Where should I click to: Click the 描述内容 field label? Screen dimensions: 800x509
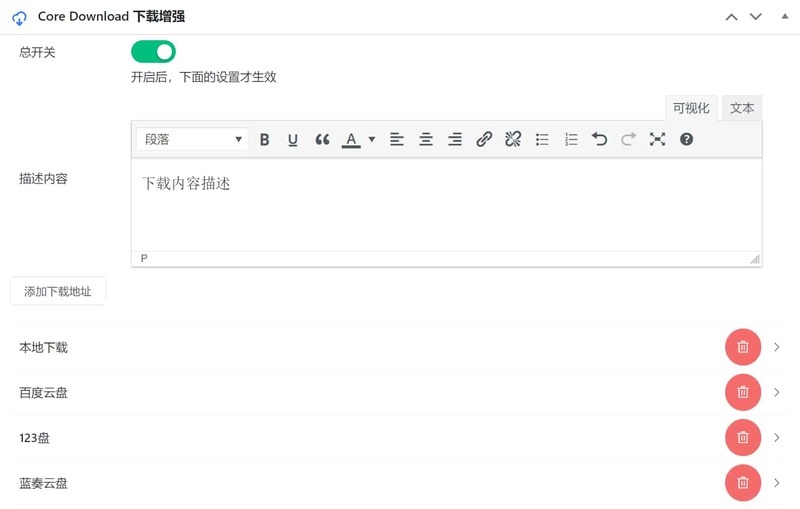point(43,179)
